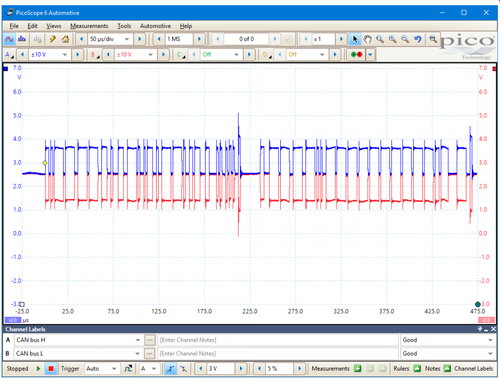Switch to spectrum mode icon
500x382 pixels.
22,39
